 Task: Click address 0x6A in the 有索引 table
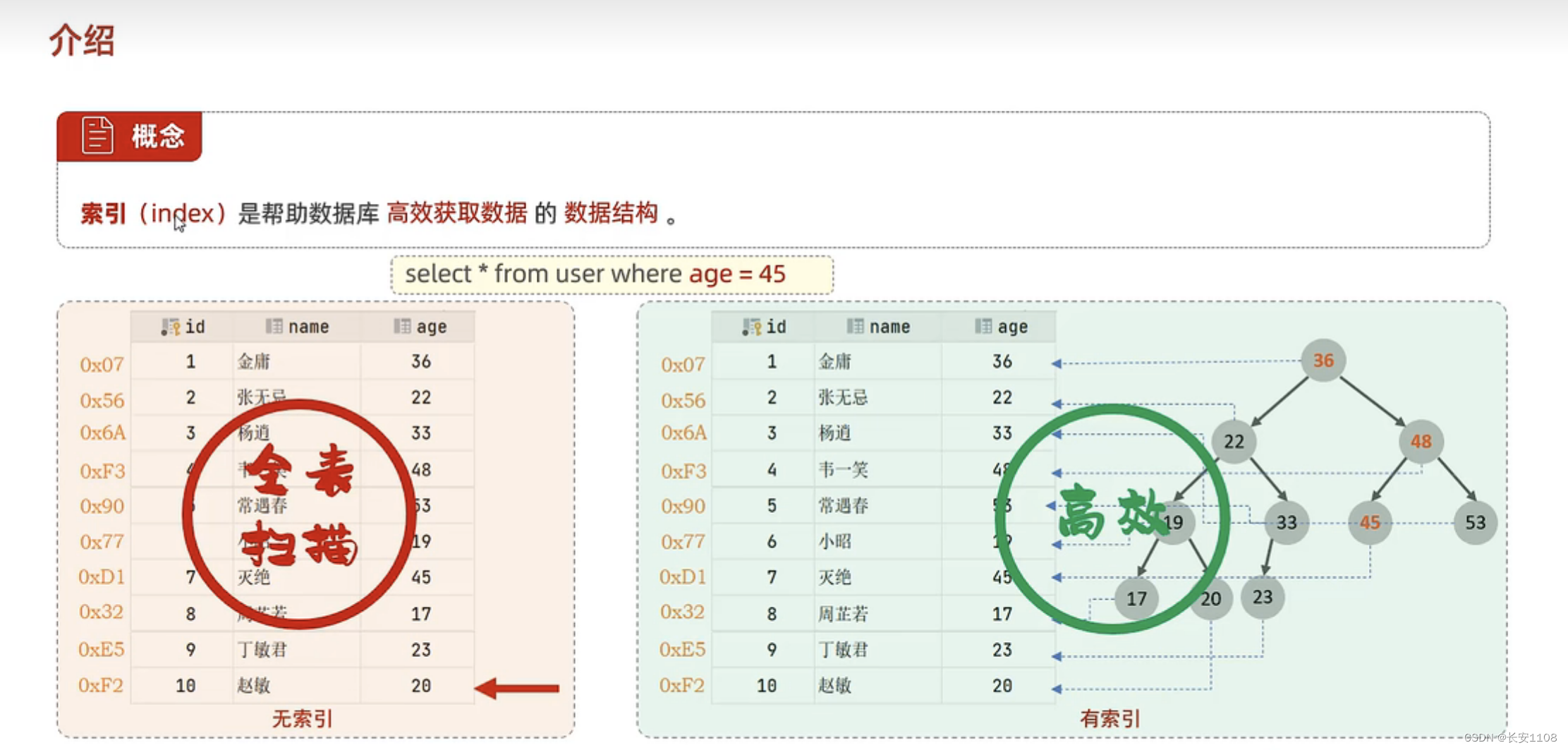click(683, 433)
